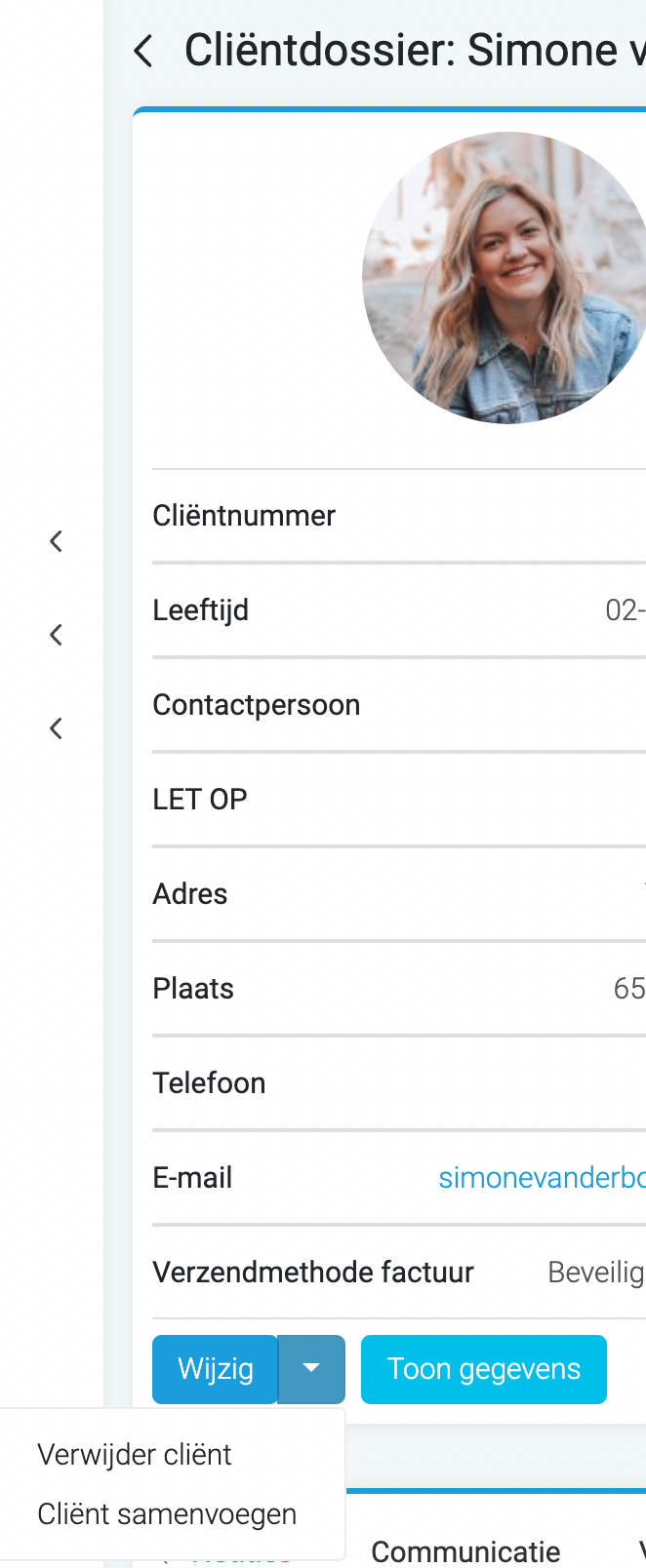Click the Wijzig button
Image resolution: width=646 pixels, height=1568 pixels.
(x=214, y=1369)
